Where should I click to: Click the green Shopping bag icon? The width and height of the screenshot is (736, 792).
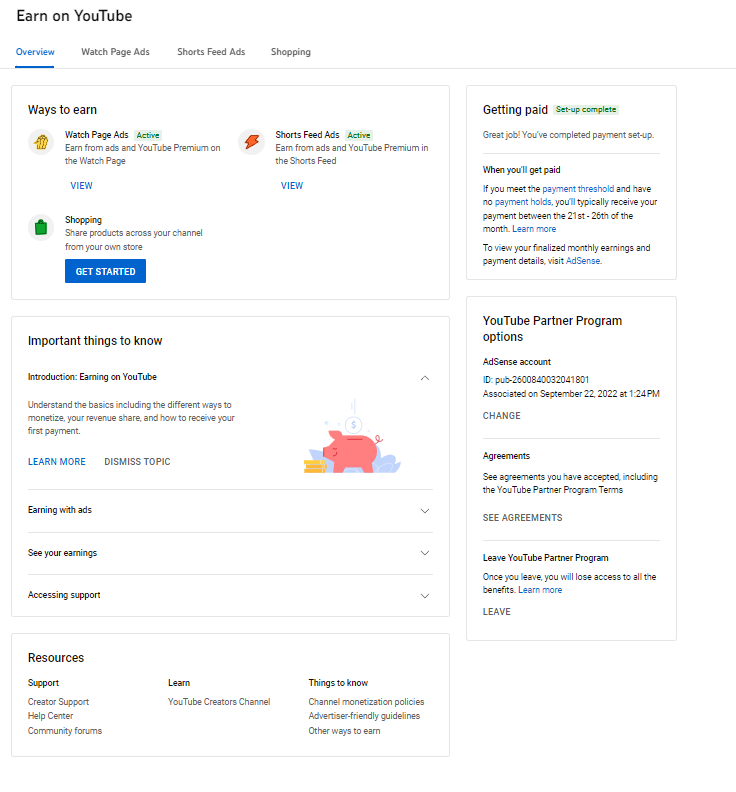tap(41, 227)
